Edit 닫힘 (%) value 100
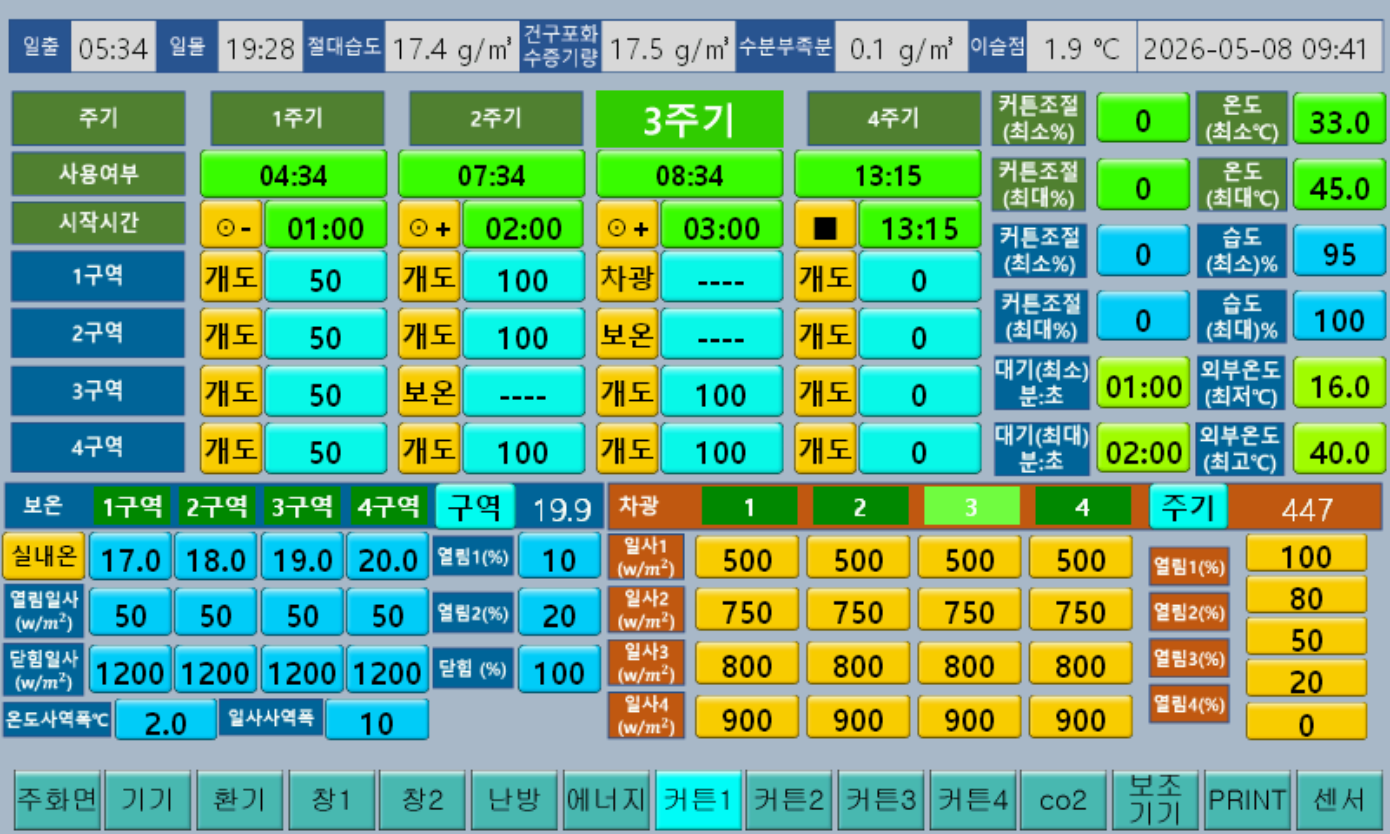This screenshot has height=834, width=1390. (559, 671)
